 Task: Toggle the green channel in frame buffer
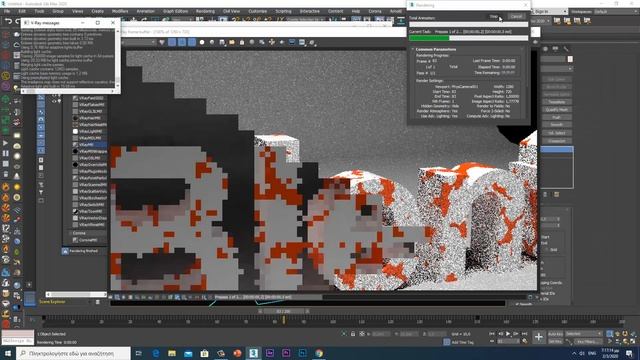pyautogui.click(x=182, y=42)
